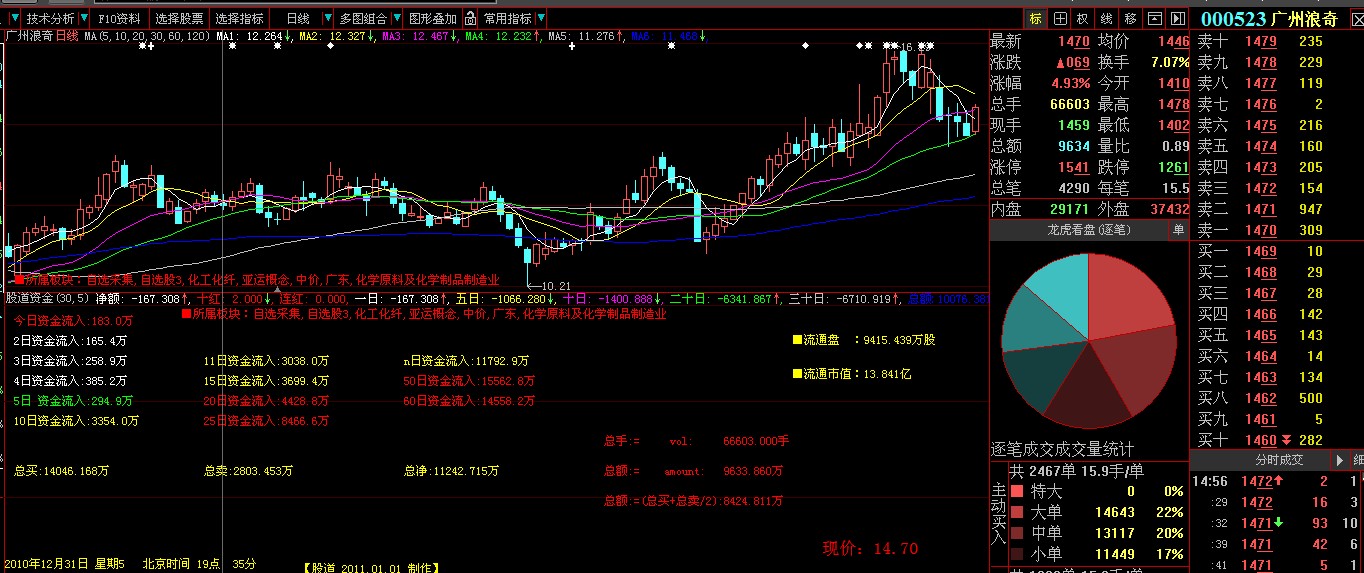The width and height of the screenshot is (1364, 573).
Task: Click the 图形叠加 overlay button
Action: (x=434, y=18)
